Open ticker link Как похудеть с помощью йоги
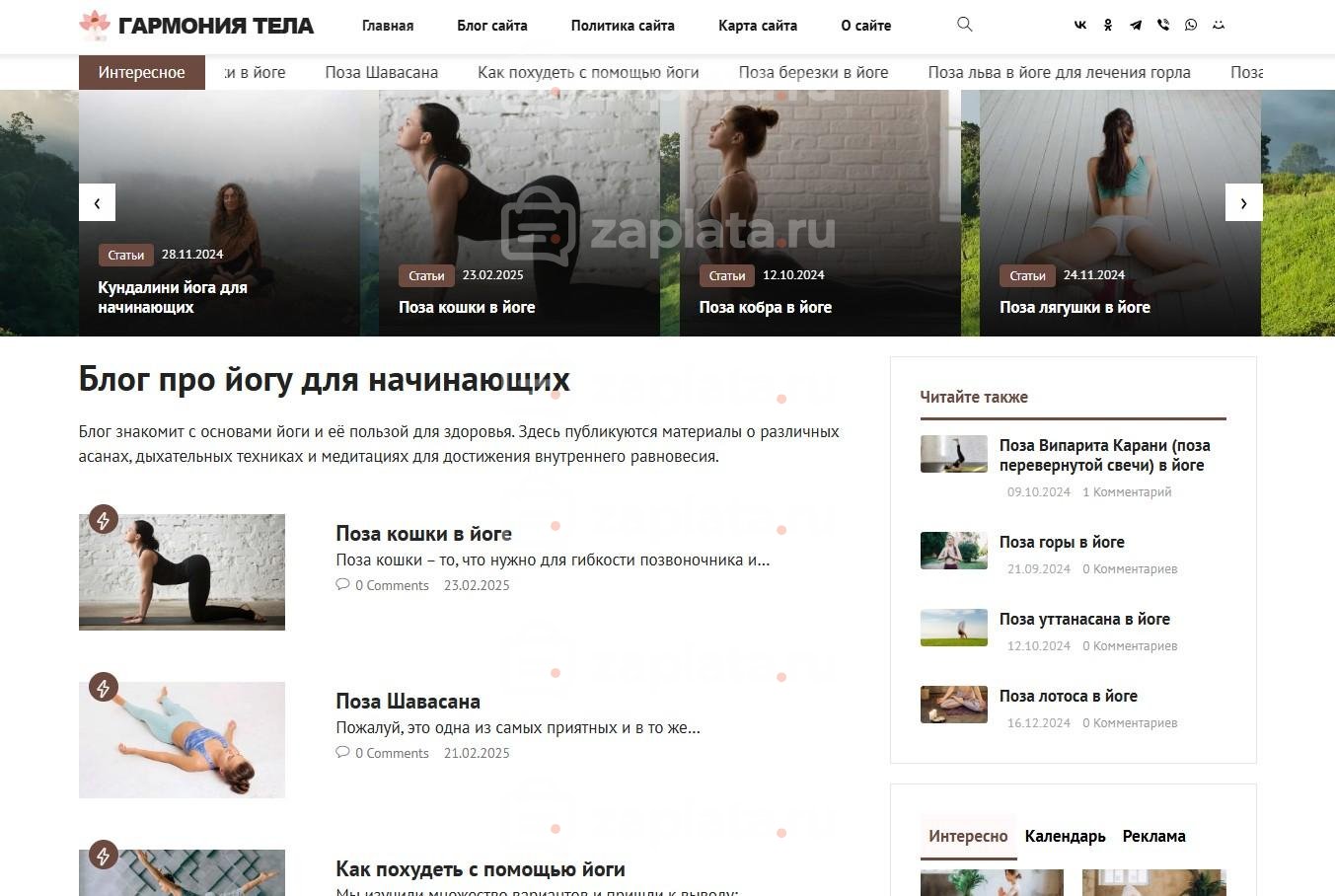Screen dimensions: 1335x896 pos(588,72)
